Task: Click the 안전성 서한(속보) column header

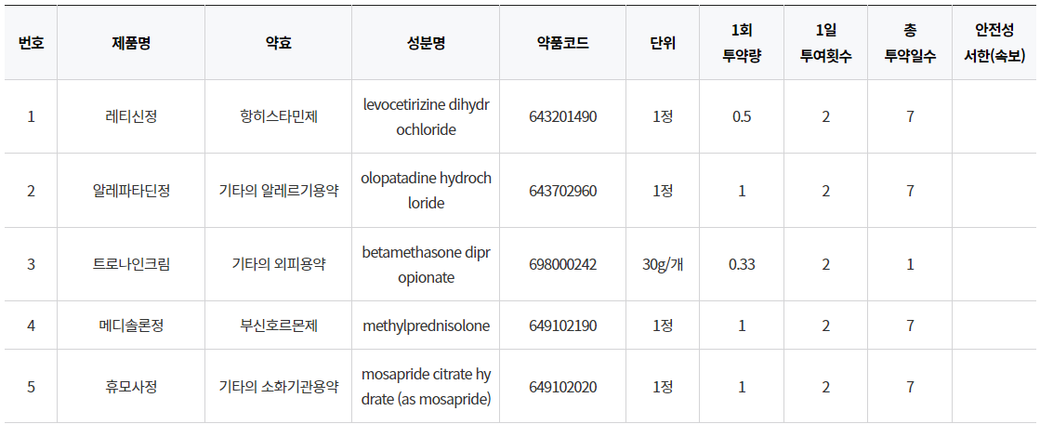Action: [994, 44]
